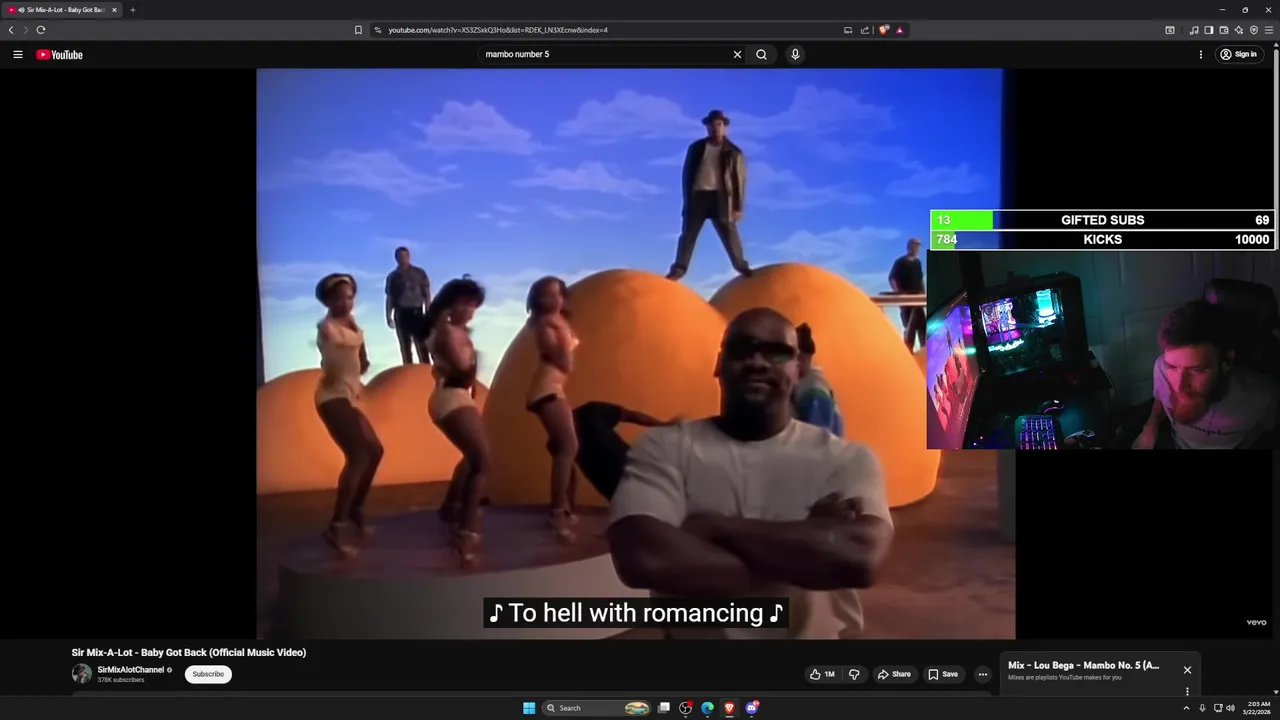Bookmark this page using the bookmark icon

point(358,30)
